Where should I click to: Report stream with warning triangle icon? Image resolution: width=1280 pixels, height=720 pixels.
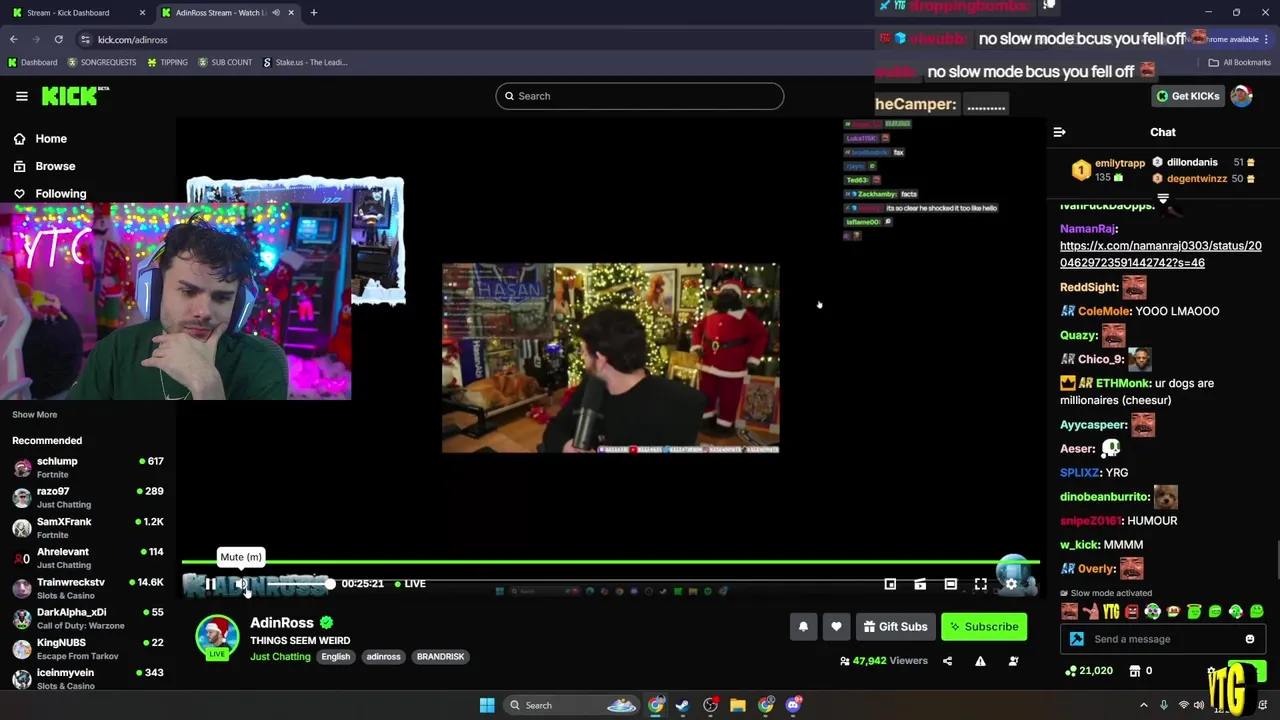tap(980, 661)
